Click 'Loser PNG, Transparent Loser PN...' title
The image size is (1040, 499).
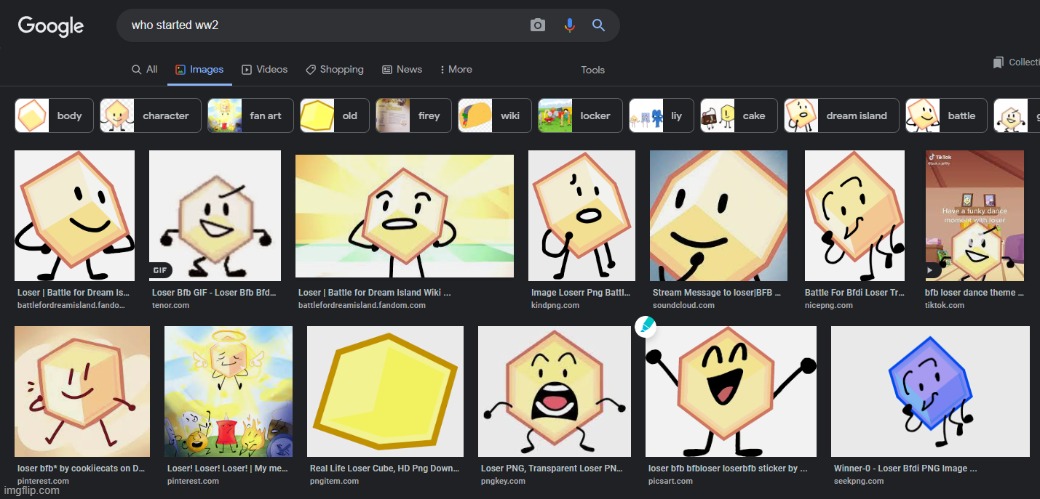click(551, 468)
